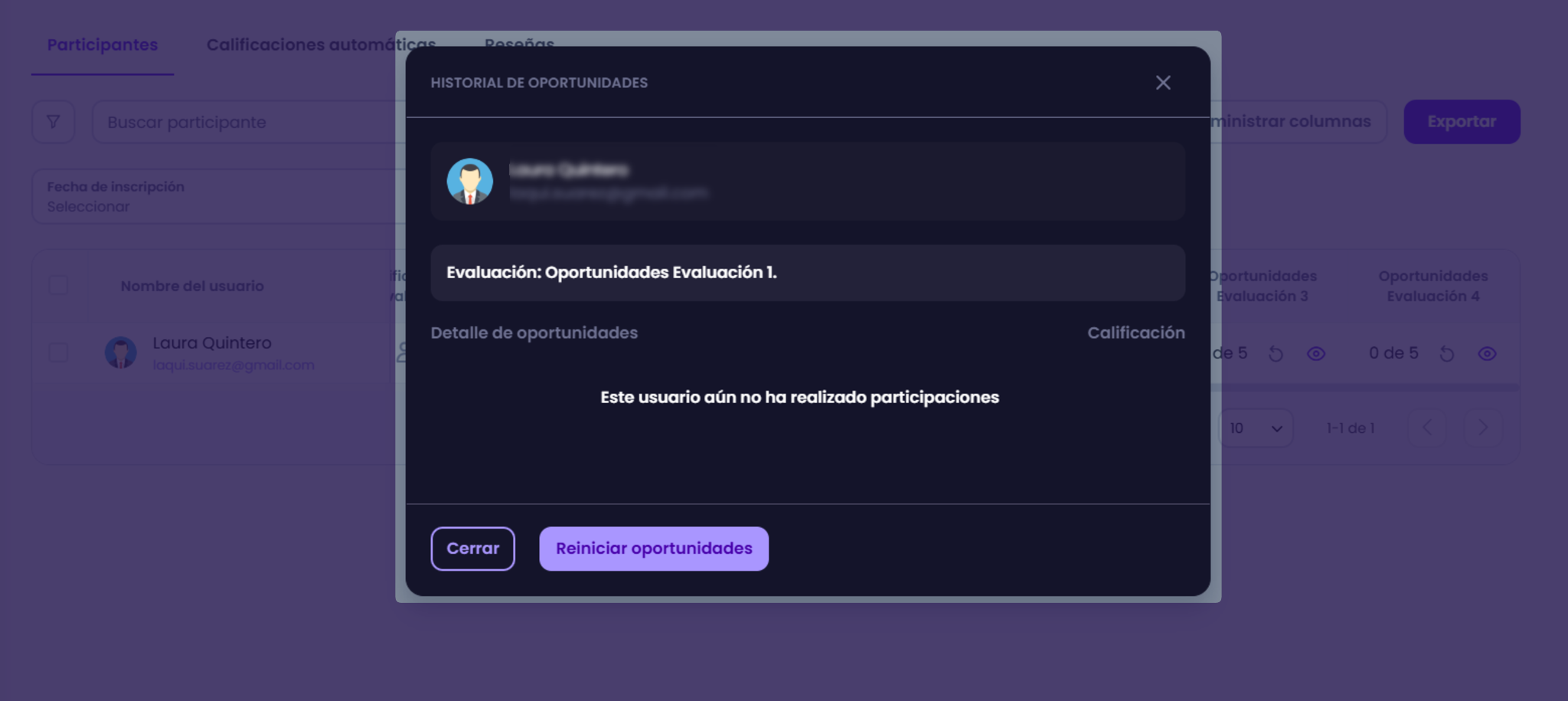View opportunities eye icon for Evaluación 4
The height and width of the screenshot is (701, 1568).
pyautogui.click(x=1487, y=354)
